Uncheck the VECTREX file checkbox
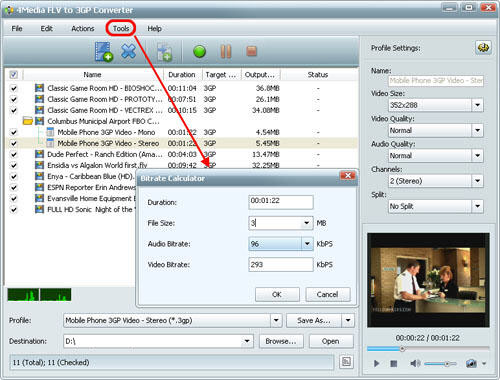Image resolution: width=500 pixels, height=380 pixels. (14, 110)
